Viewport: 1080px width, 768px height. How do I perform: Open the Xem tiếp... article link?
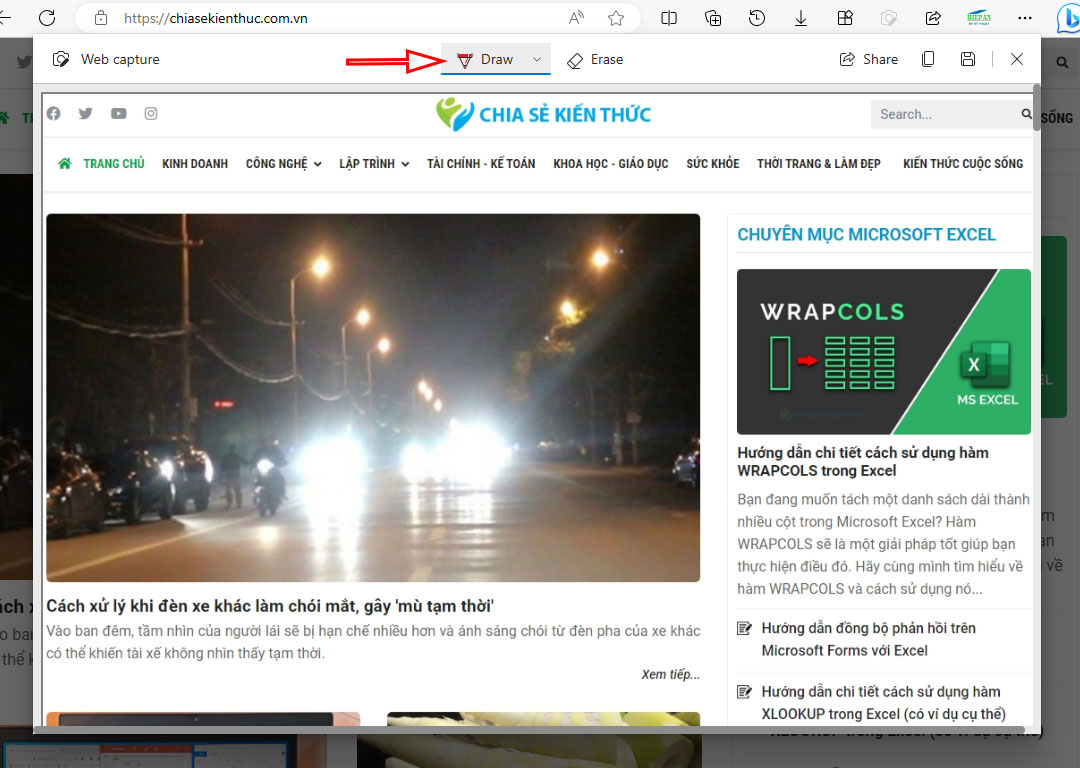670,674
